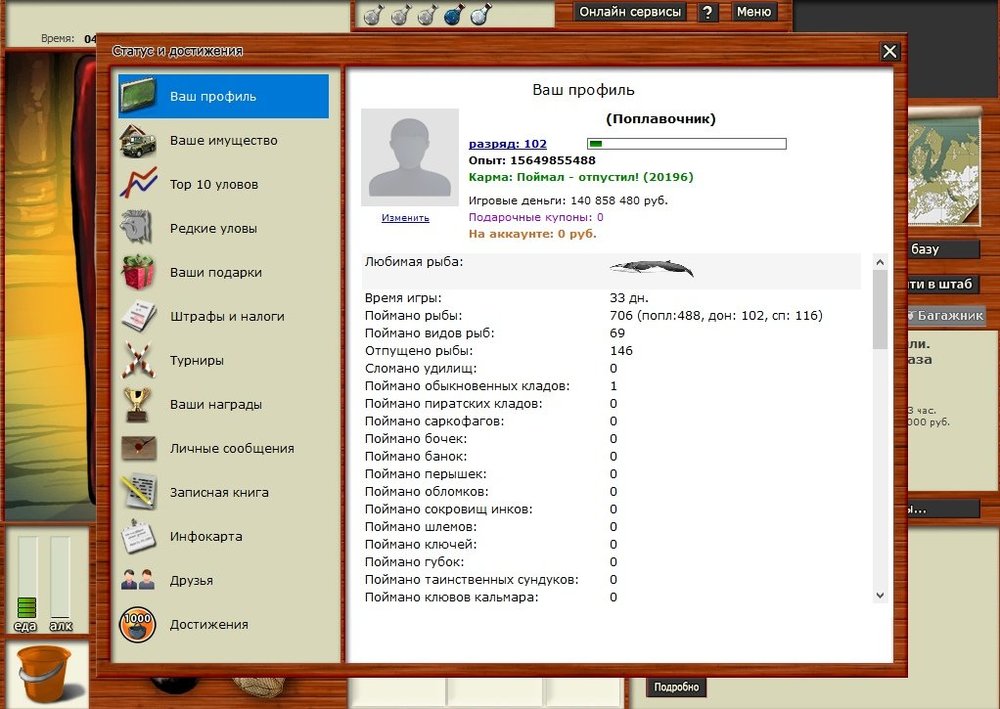This screenshot has height=709, width=1000.
Task: Open the Top 10 уловов chart icon
Action: point(138,185)
